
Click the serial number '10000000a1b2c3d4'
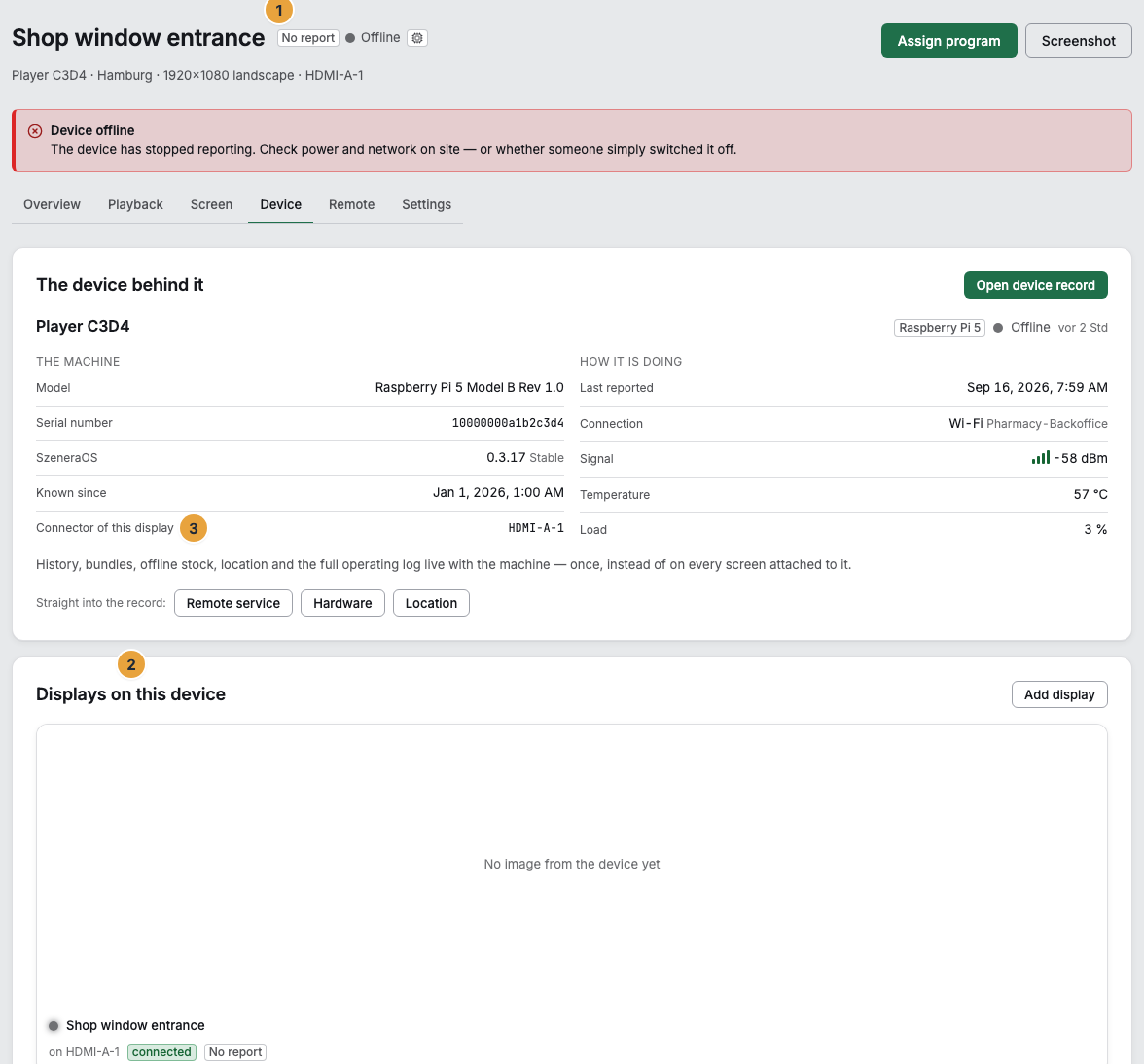coord(508,423)
